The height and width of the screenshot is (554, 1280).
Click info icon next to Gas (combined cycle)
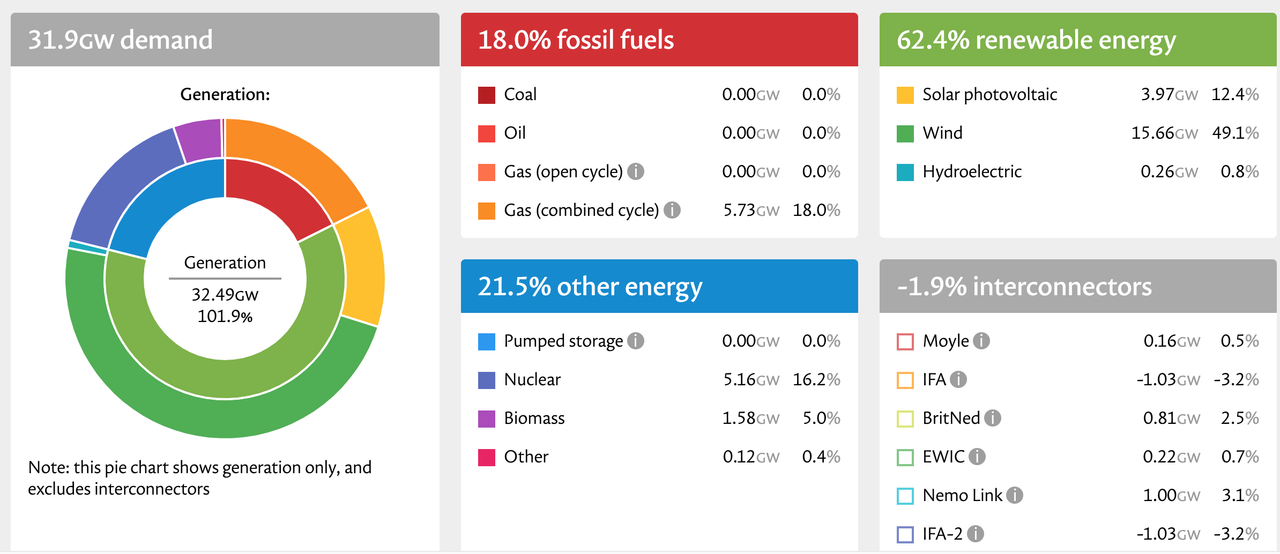(x=672, y=210)
